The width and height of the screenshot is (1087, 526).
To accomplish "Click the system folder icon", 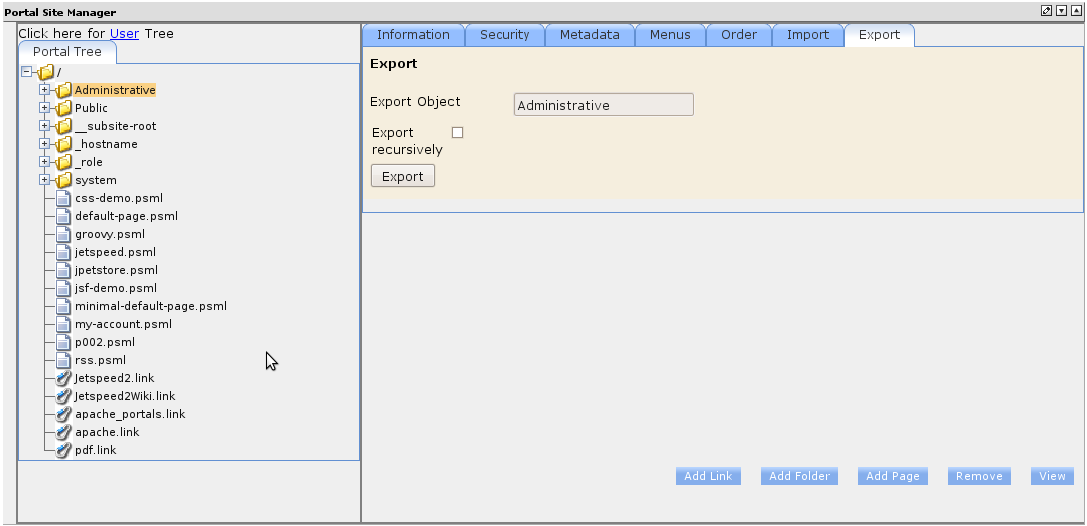I will 64,180.
